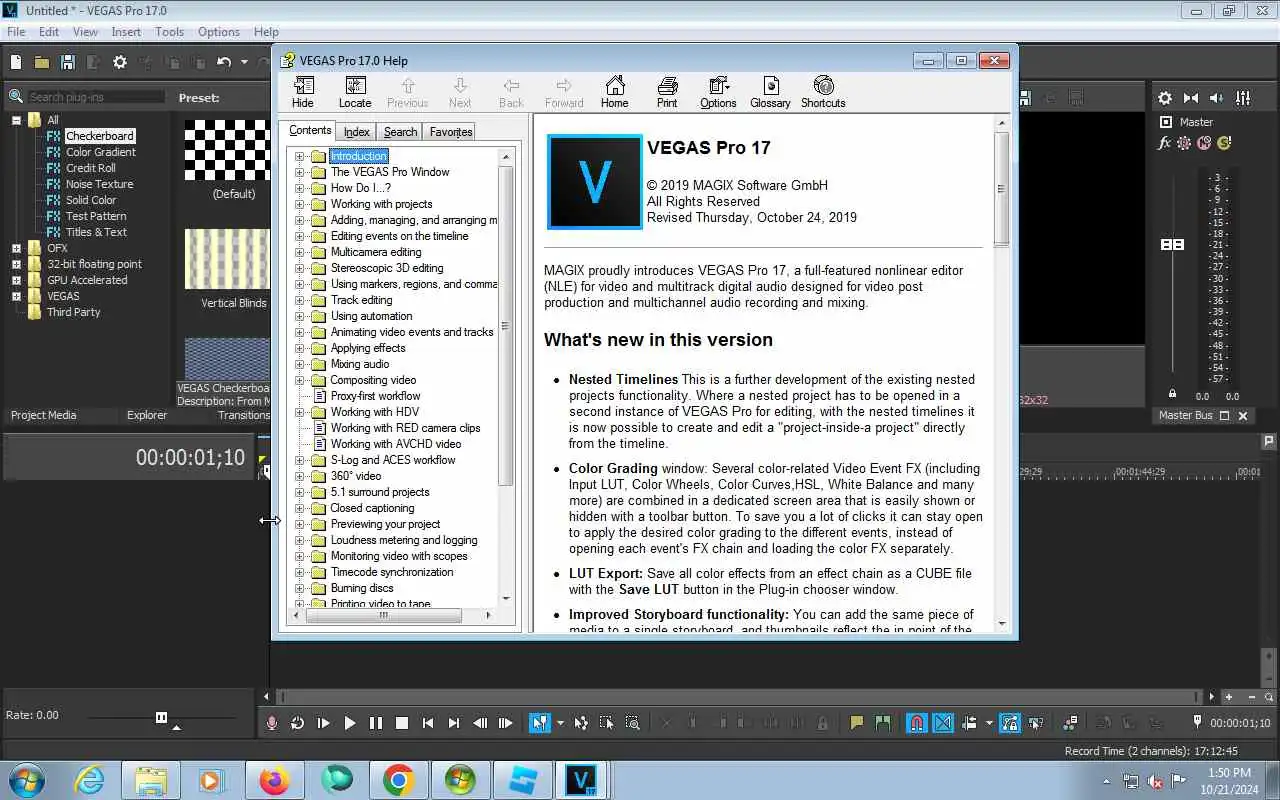Viewport: 1280px width, 800px height.
Task: Toggle Dim Output in Master Bus
Action: point(1217,98)
